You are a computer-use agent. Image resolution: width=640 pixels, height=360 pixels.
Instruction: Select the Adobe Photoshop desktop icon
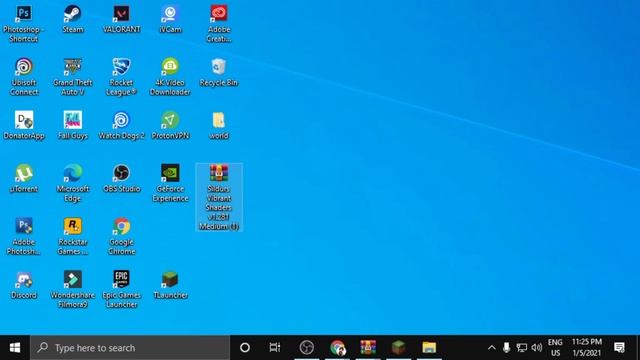pos(24,236)
